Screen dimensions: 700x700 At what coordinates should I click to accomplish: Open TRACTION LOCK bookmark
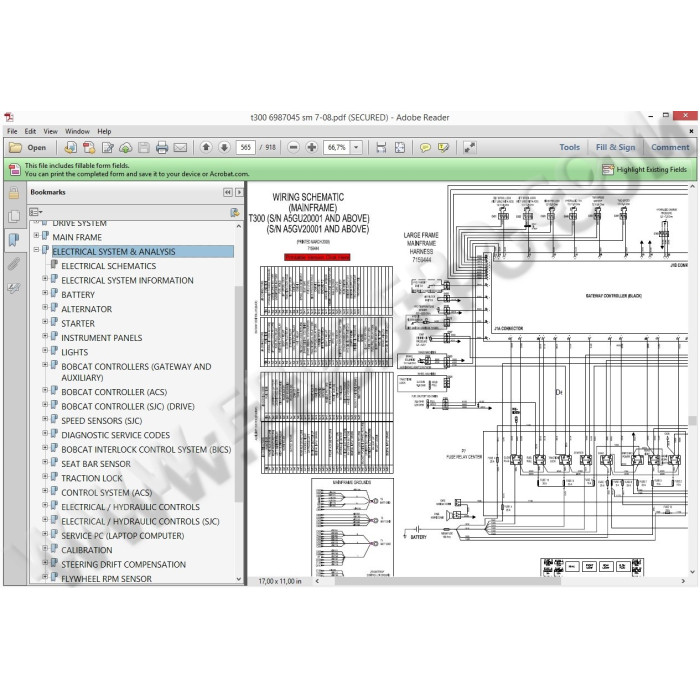pos(92,478)
